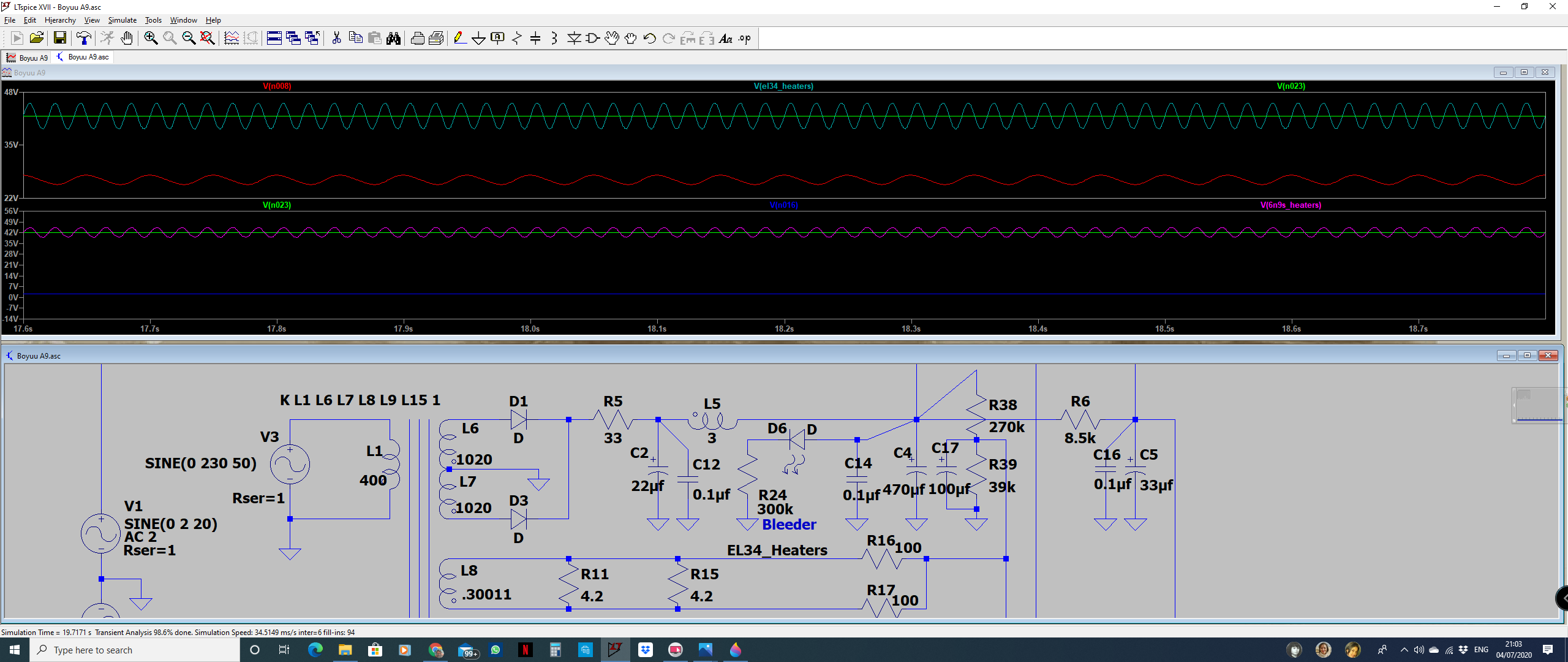Select the Cut scissors tool
Screen dimensions: 1568x662
point(336,38)
